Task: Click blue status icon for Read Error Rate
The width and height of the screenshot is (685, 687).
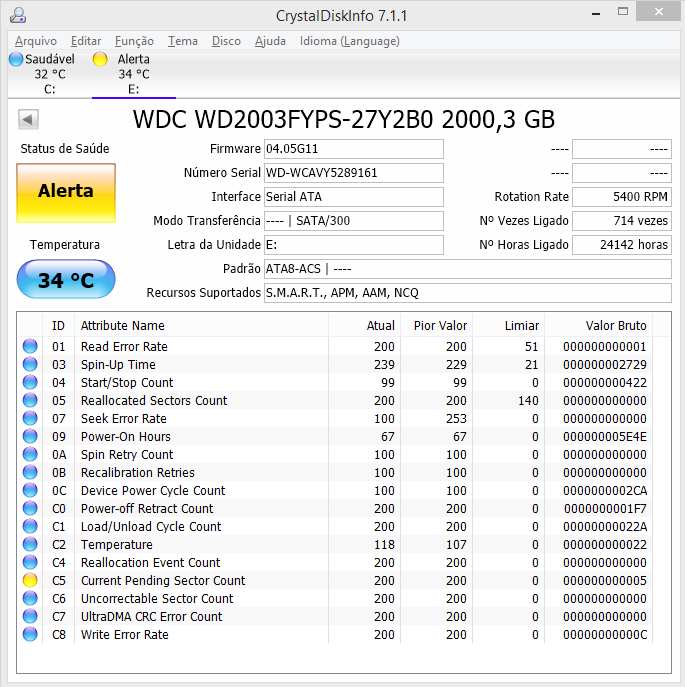Action: pyautogui.click(x=30, y=346)
